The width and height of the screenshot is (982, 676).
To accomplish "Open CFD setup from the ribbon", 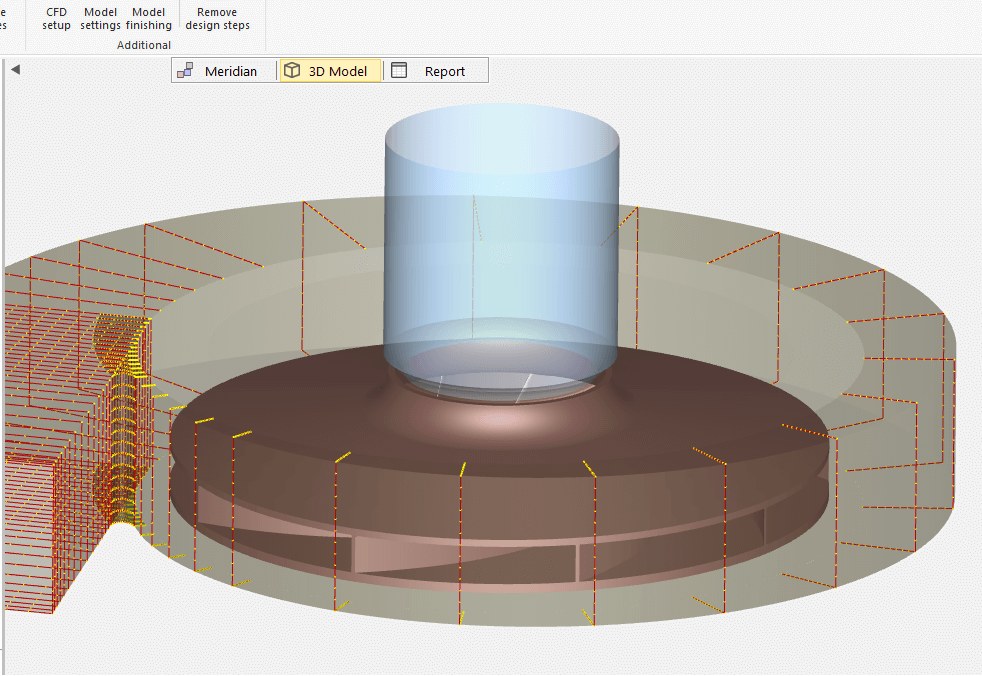I will pyautogui.click(x=56, y=18).
